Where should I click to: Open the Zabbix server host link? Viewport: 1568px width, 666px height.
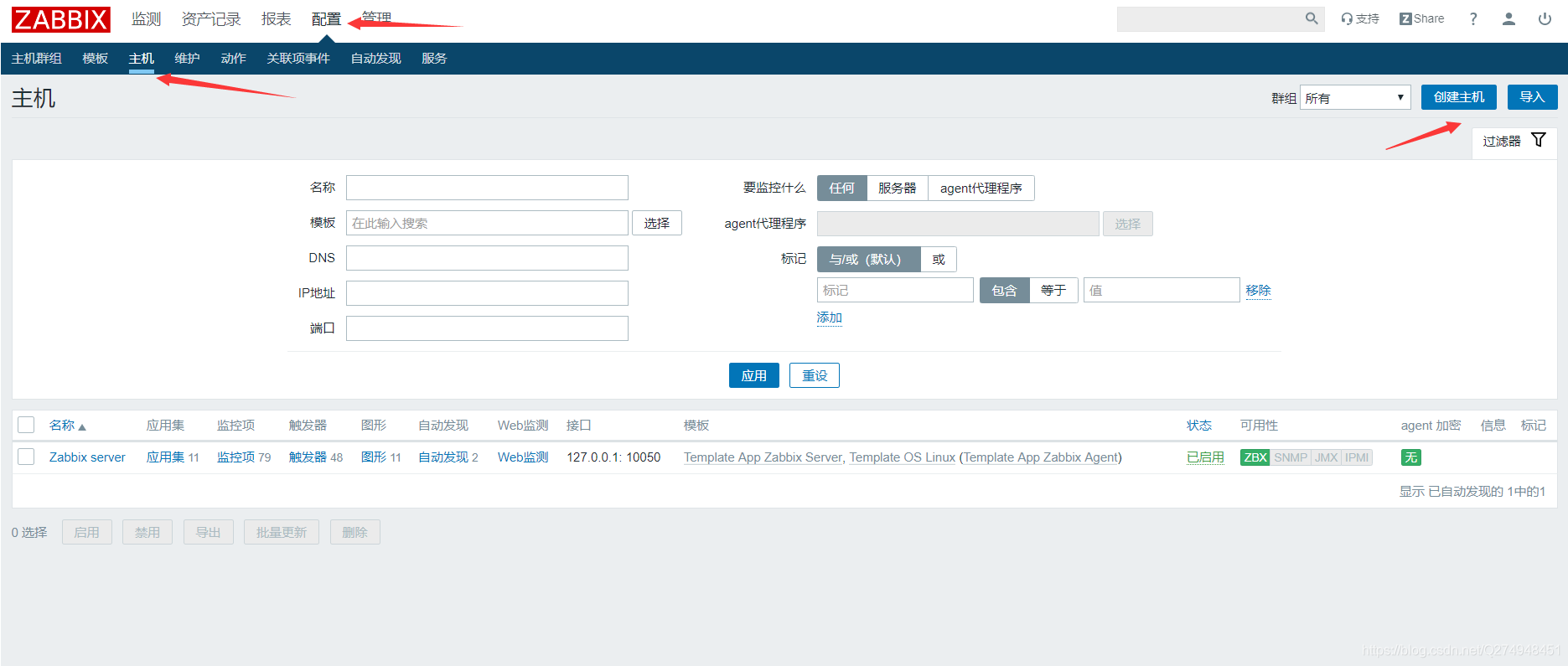tap(87, 457)
